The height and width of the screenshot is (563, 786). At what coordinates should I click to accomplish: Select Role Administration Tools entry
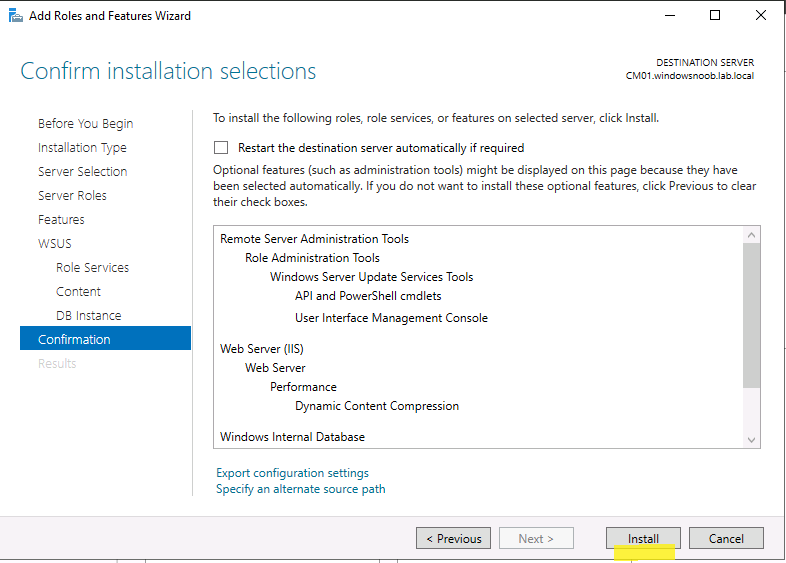[312, 258]
